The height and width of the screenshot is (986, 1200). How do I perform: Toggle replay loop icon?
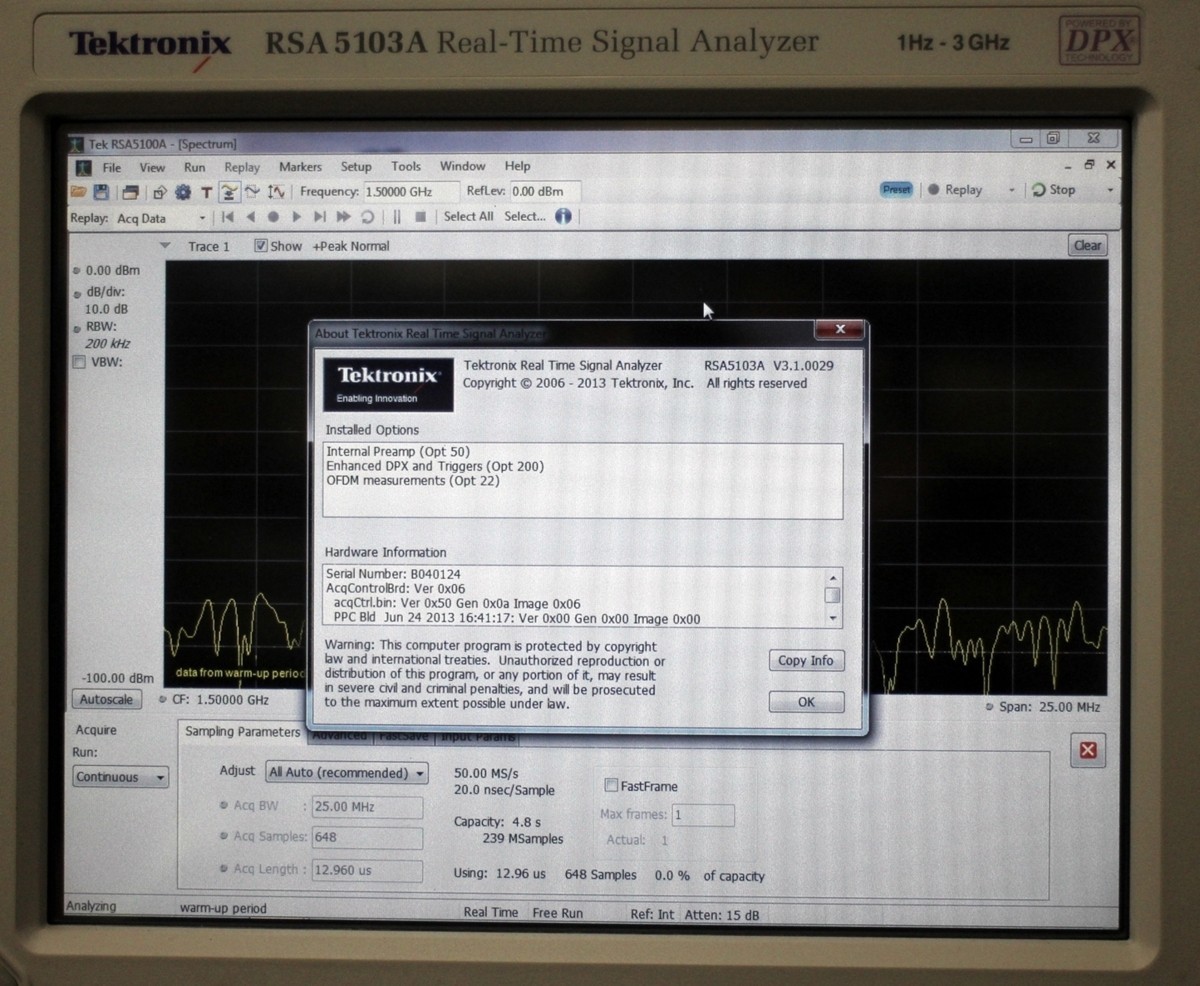coord(367,217)
